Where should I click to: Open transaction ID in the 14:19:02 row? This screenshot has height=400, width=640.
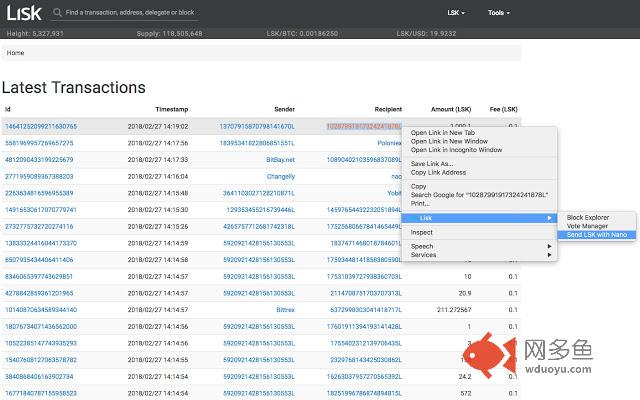coord(41,127)
